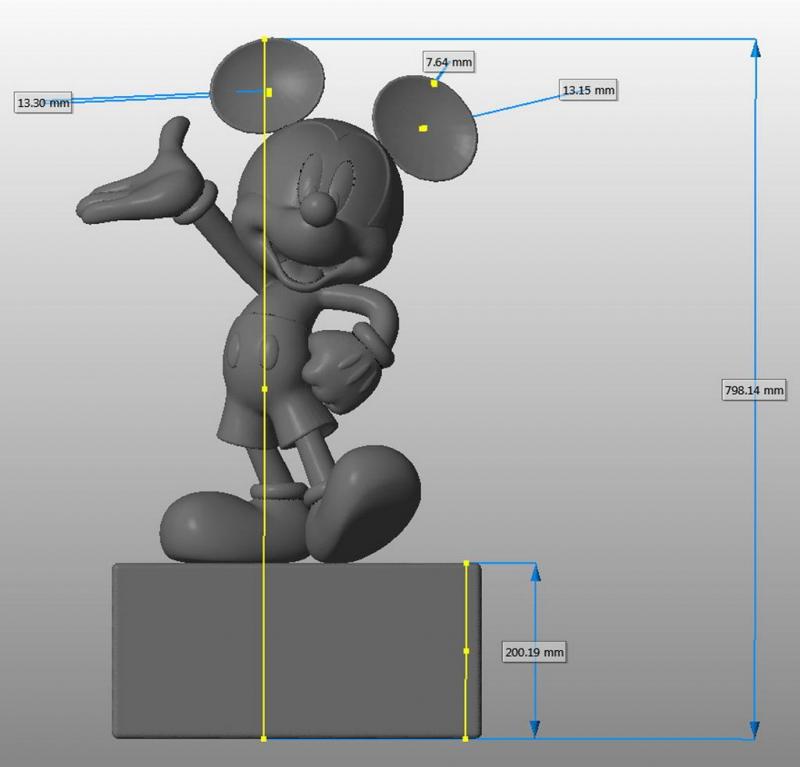Click the 13.30 mm measurement label

[44, 102]
